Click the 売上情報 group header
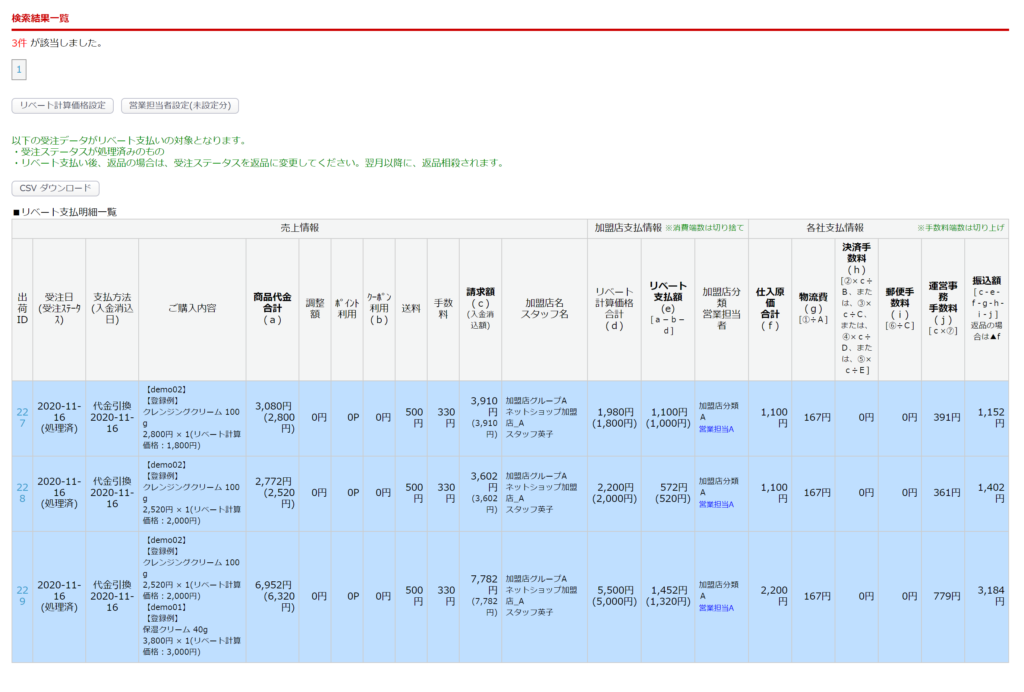Viewport: 1024px width, 692px height. click(299, 228)
